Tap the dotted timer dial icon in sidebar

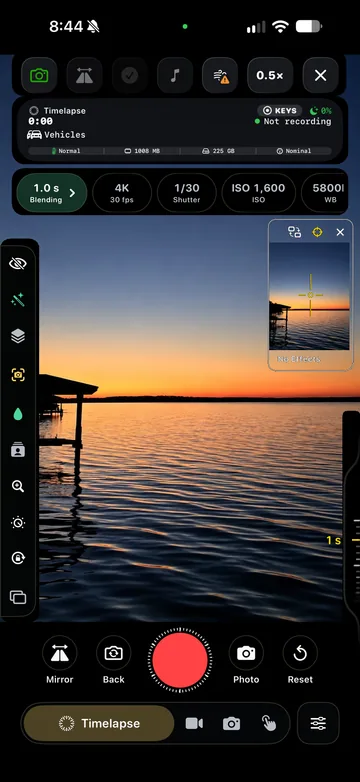[x=18, y=523]
